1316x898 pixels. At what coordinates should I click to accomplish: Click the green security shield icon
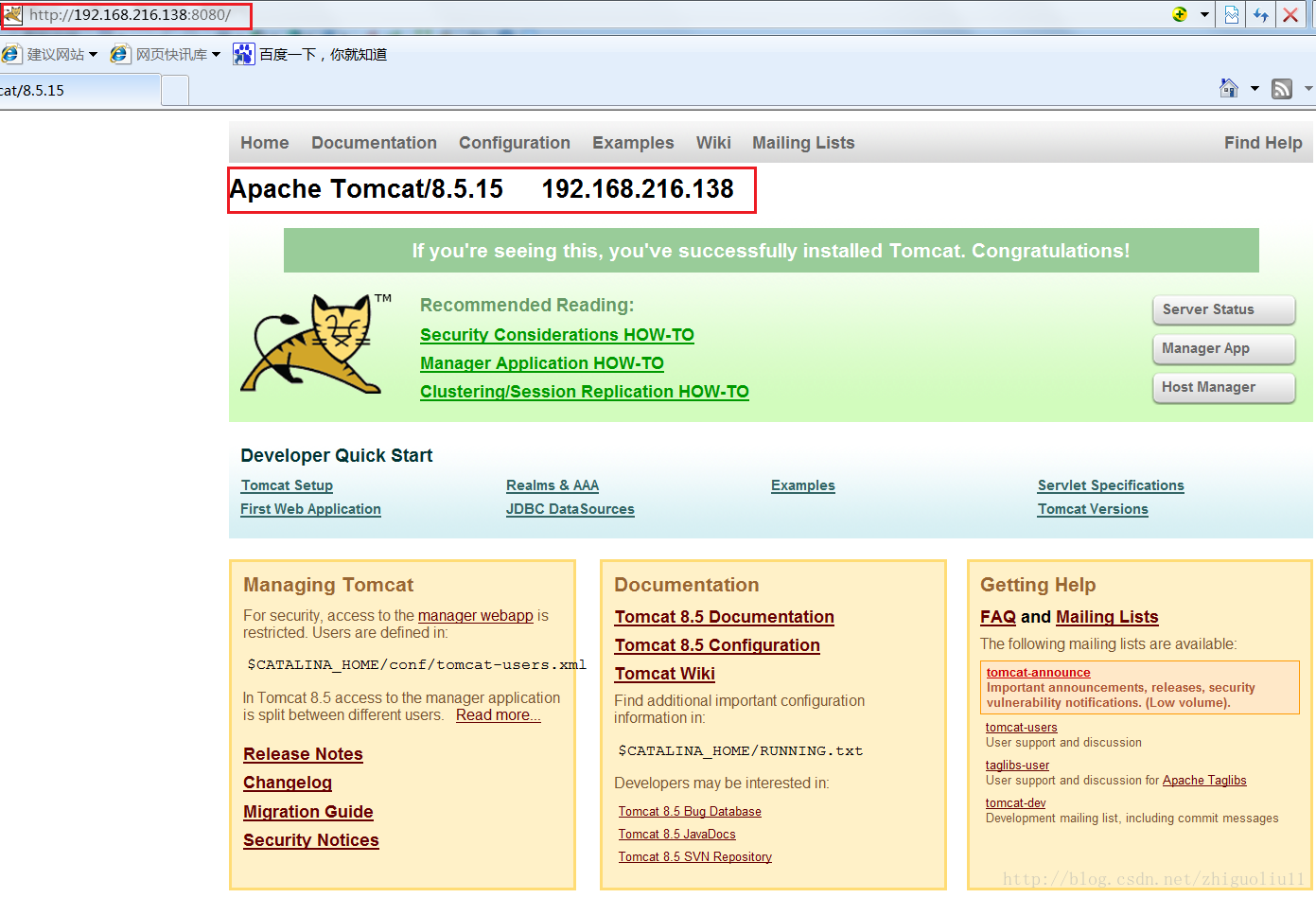[1180, 14]
